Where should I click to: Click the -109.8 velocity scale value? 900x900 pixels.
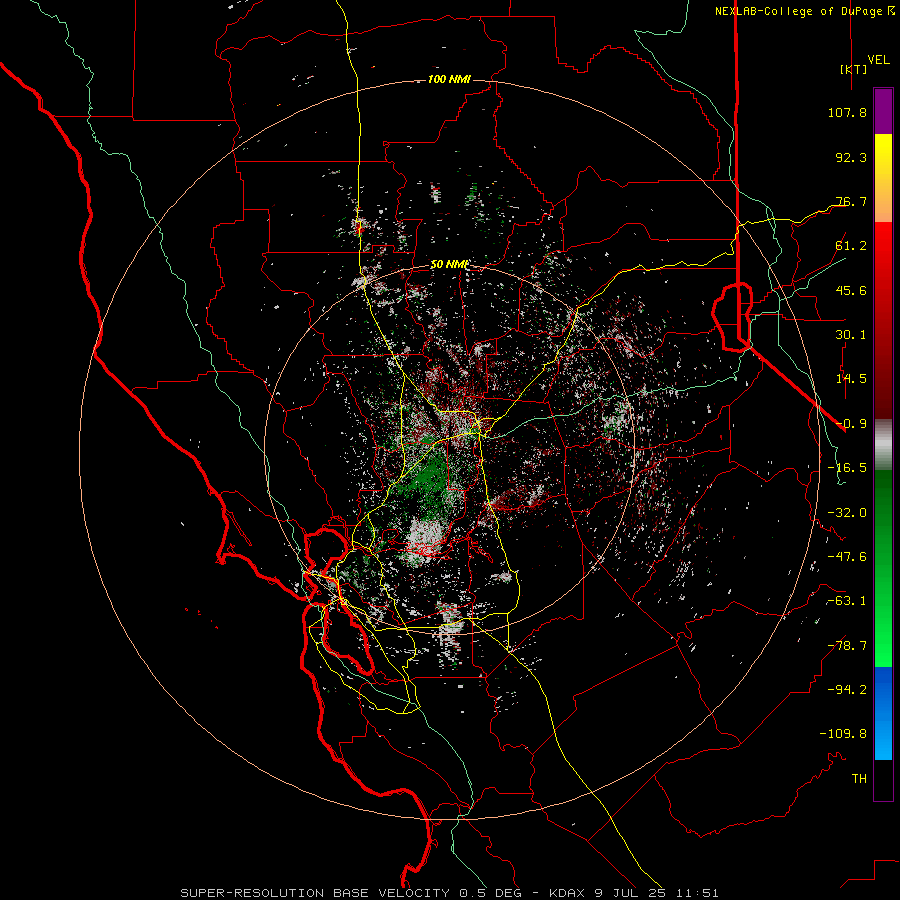pos(843,734)
